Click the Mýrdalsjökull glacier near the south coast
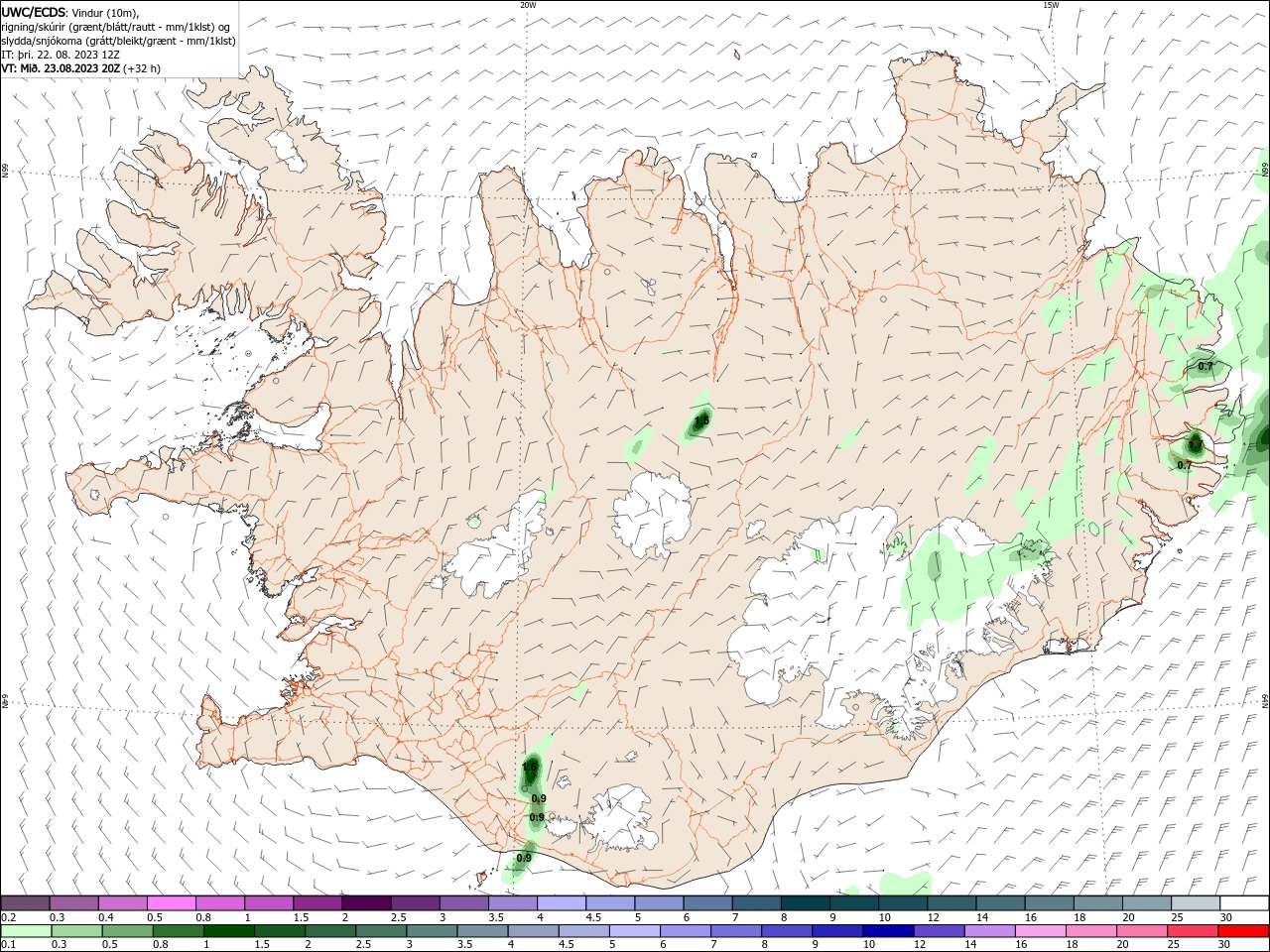This screenshot has height=952, width=1270. [x=620, y=818]
